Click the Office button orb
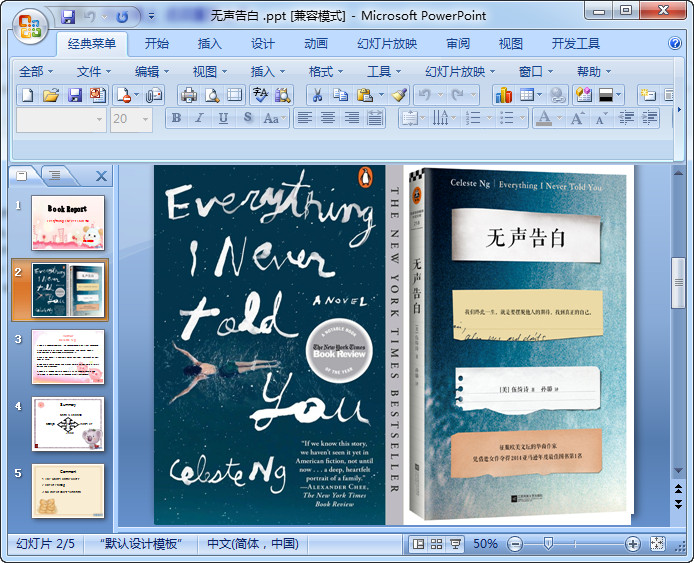 (x=30, y=27)
